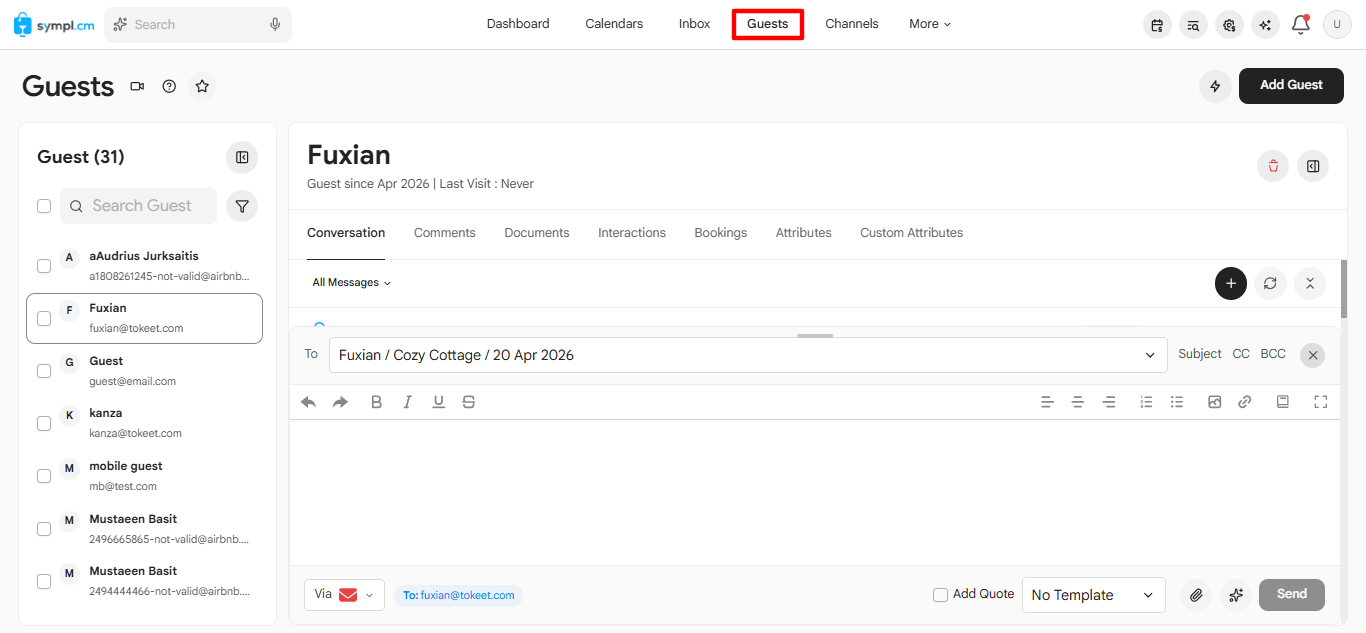The image size is (1366, 633).
Task: Click the sympl.cm logo
Action: [x=53, y=24]
